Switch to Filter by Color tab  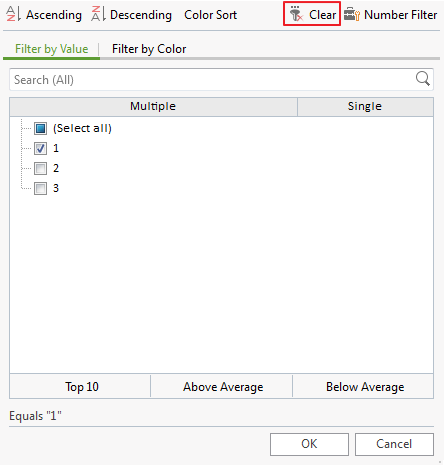click(149, 49)
